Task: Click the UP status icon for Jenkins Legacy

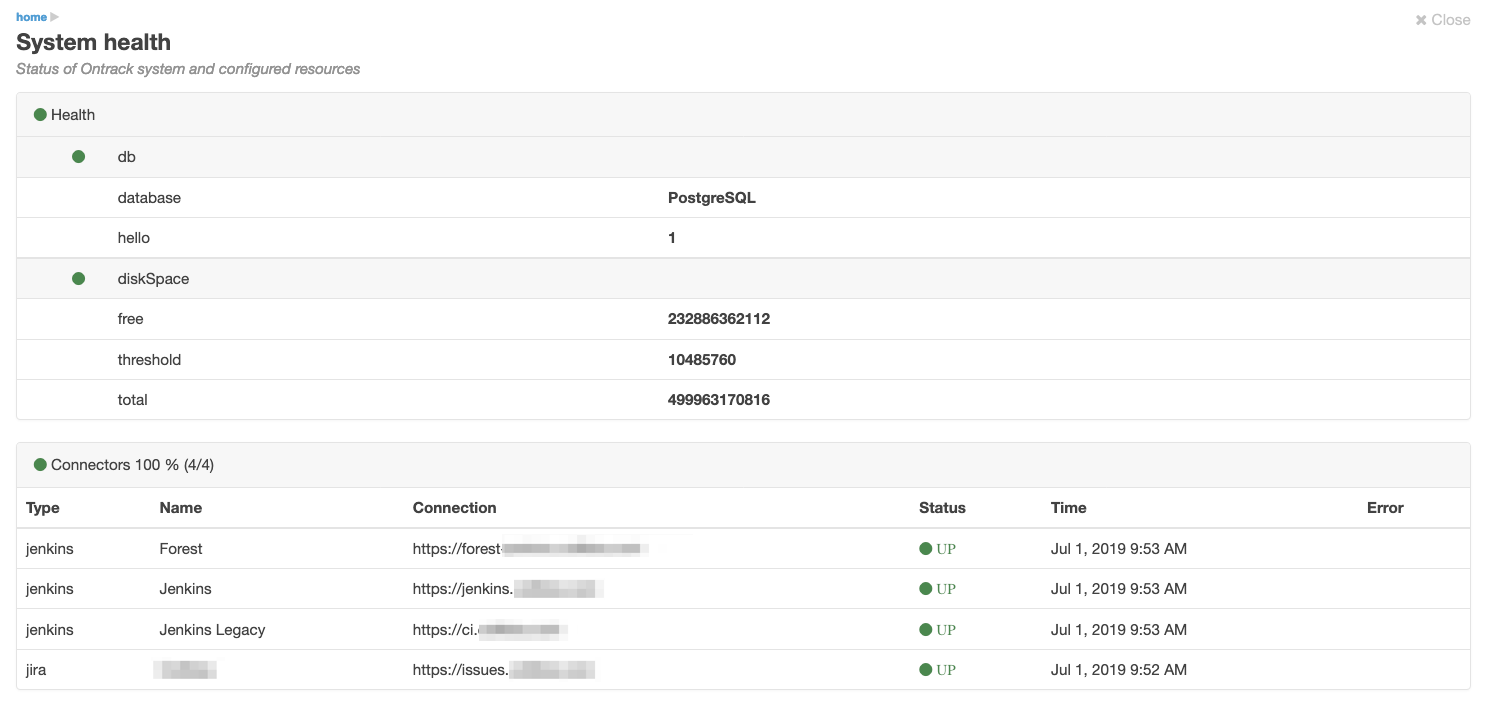Action: (926, 630)
